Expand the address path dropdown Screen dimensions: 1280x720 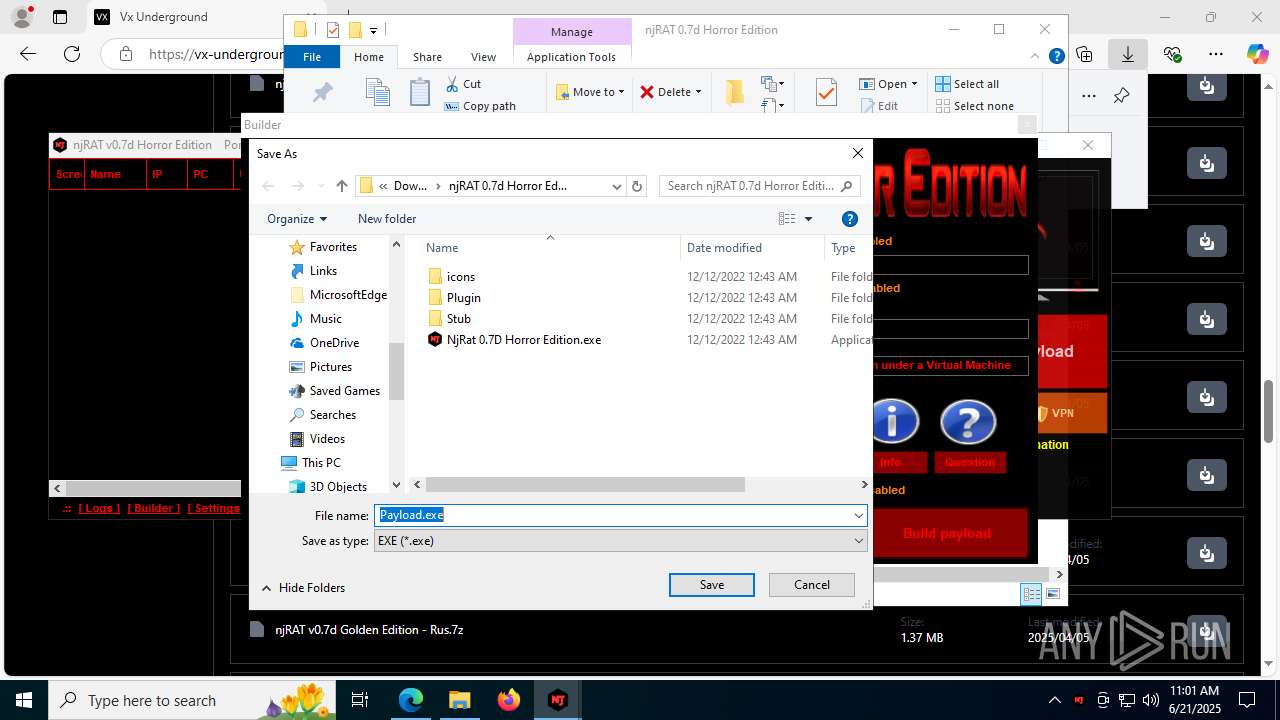[x=616, y=186]
